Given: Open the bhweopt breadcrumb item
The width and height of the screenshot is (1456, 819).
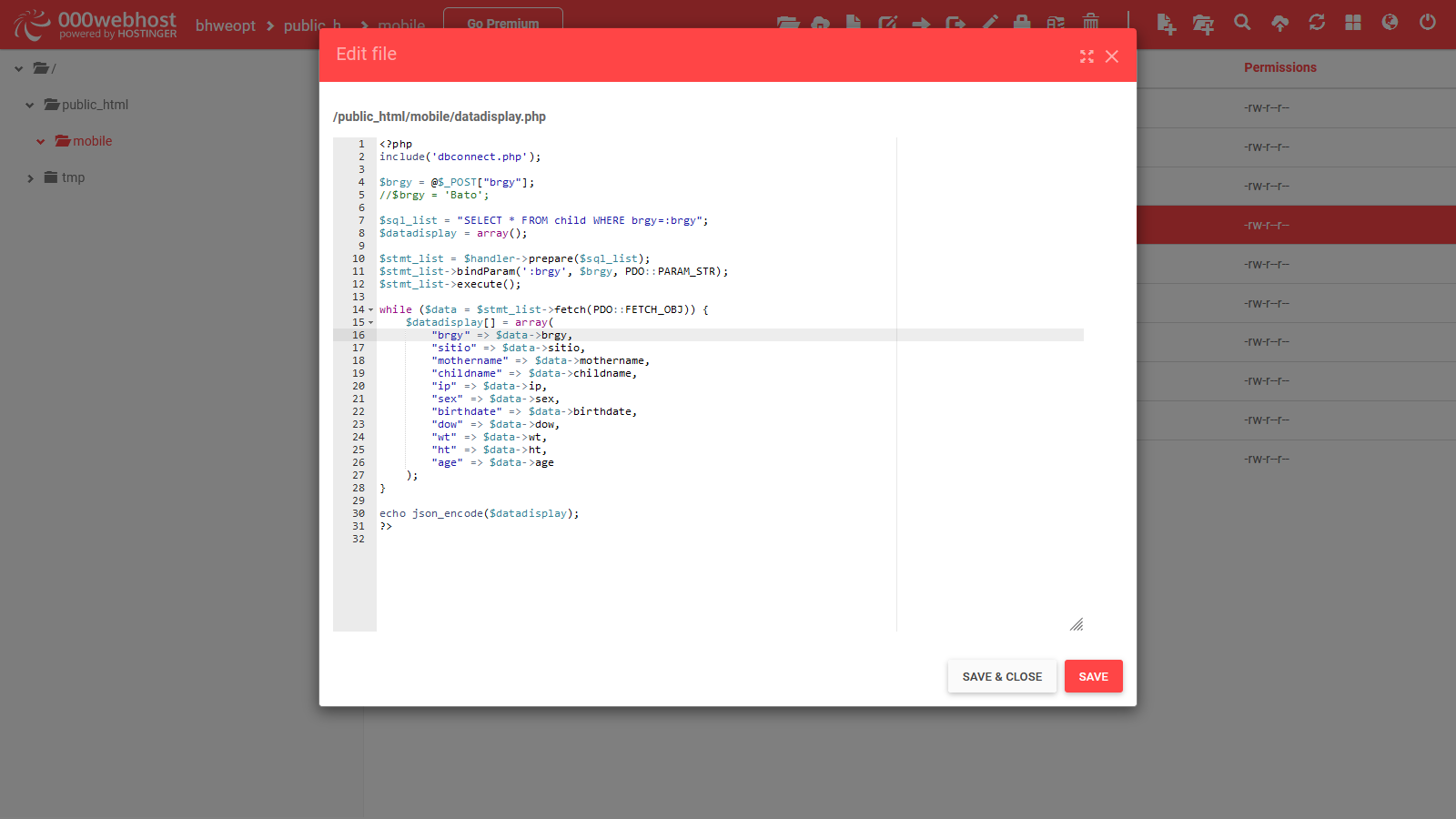Looking at the screenshot, I should [226, 25].
